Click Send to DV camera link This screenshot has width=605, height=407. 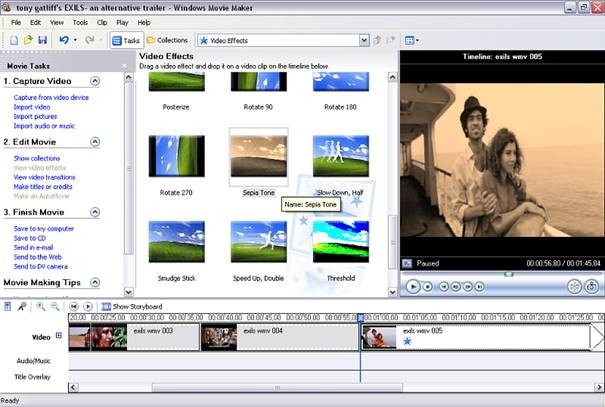click(41, 267)
